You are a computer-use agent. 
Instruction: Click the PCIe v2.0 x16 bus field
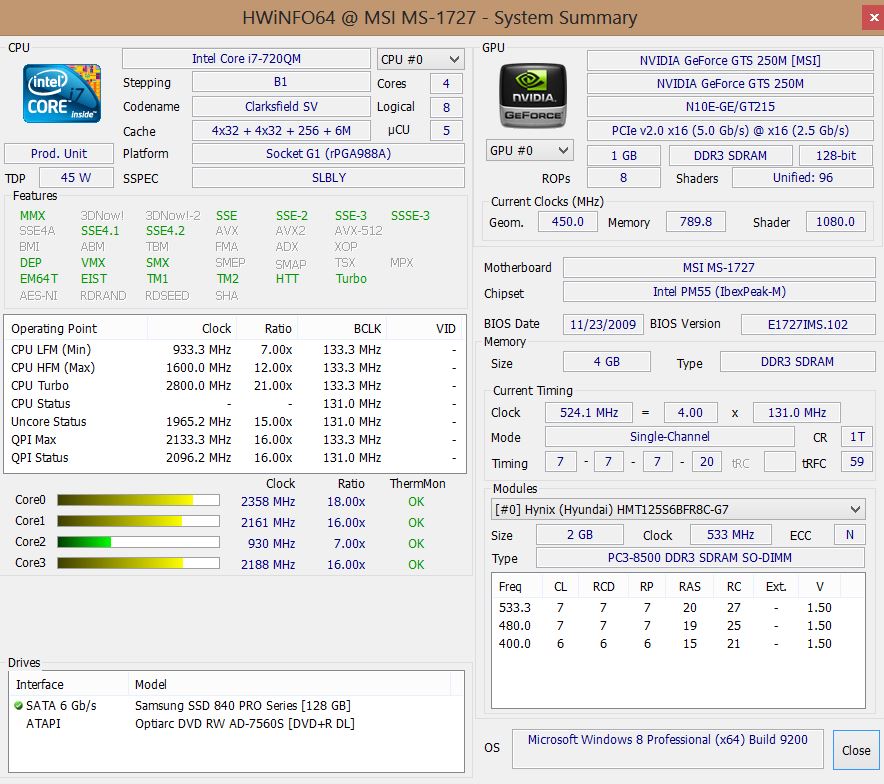click(730, 131)
